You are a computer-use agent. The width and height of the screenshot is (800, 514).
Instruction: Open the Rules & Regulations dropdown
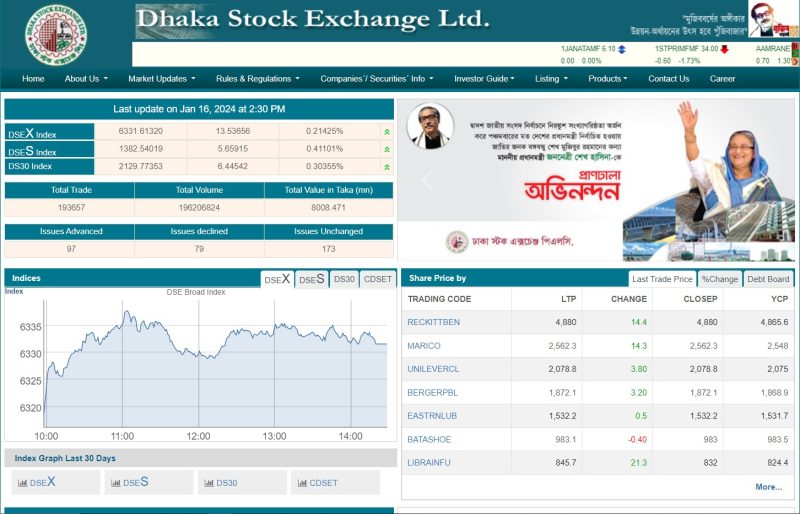[x=257, y=79]
